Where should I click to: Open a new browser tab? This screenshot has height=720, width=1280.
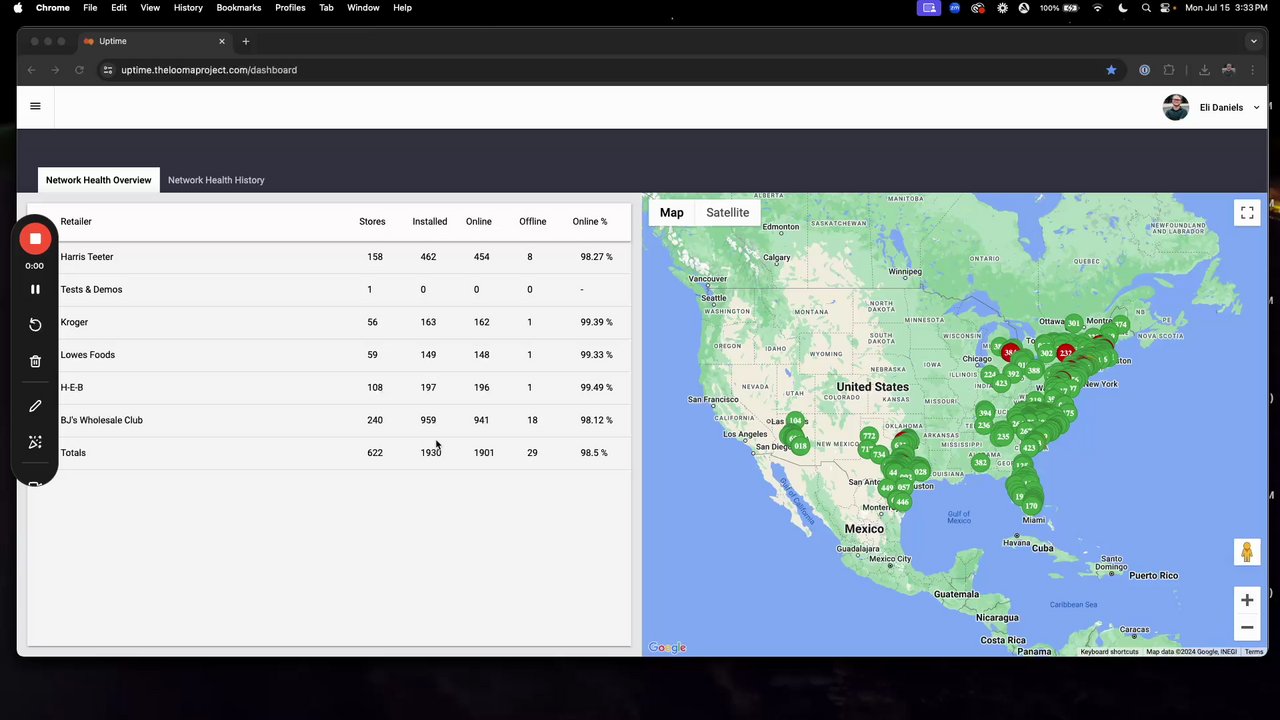click(x=246, y=41)
